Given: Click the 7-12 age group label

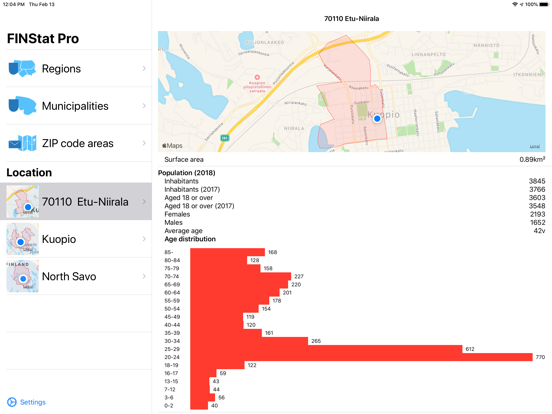Looking at the screenshot, I should (170, 389).
